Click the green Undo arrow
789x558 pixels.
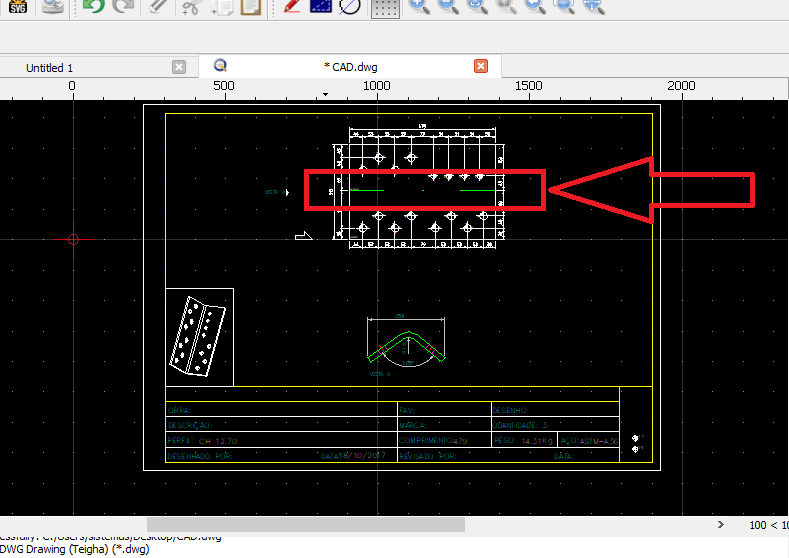pos(92,6)
